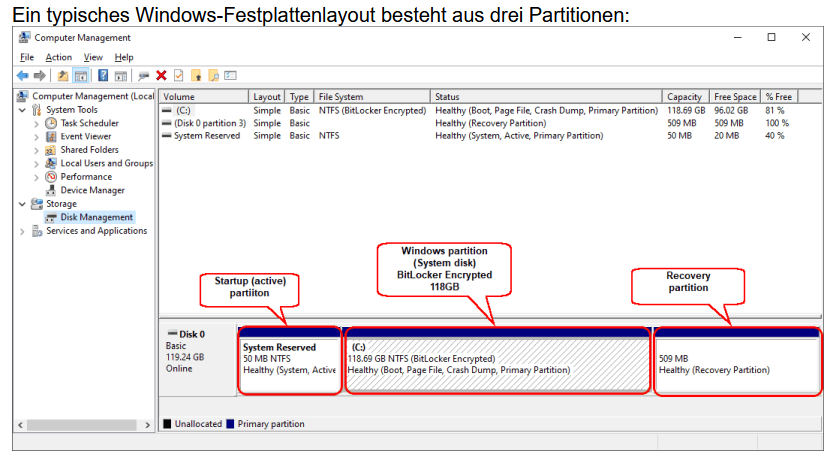This screenshot has height=456, width=831.
Task: Click the Forward arrow in the toolbar
Action: click(39, 76)
